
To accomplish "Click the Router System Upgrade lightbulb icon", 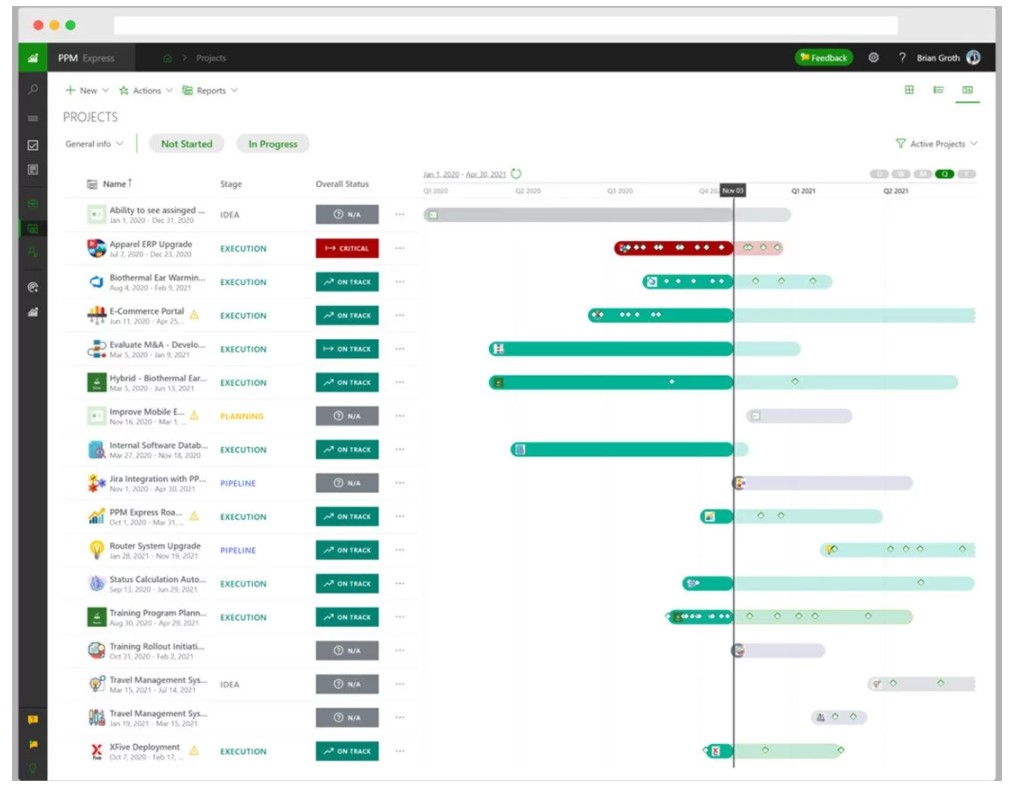I will [97, 549].
